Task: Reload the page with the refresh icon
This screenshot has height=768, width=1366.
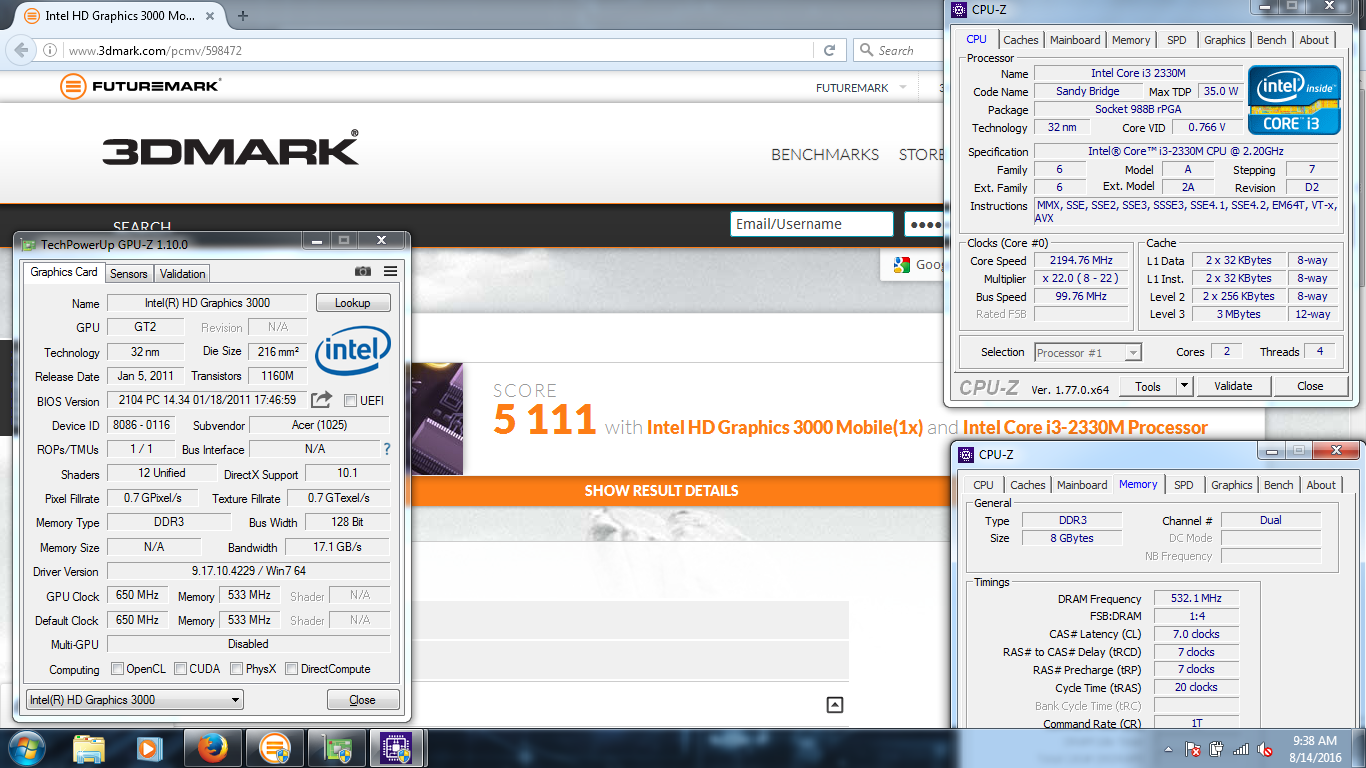Action: tap(829, 50)
